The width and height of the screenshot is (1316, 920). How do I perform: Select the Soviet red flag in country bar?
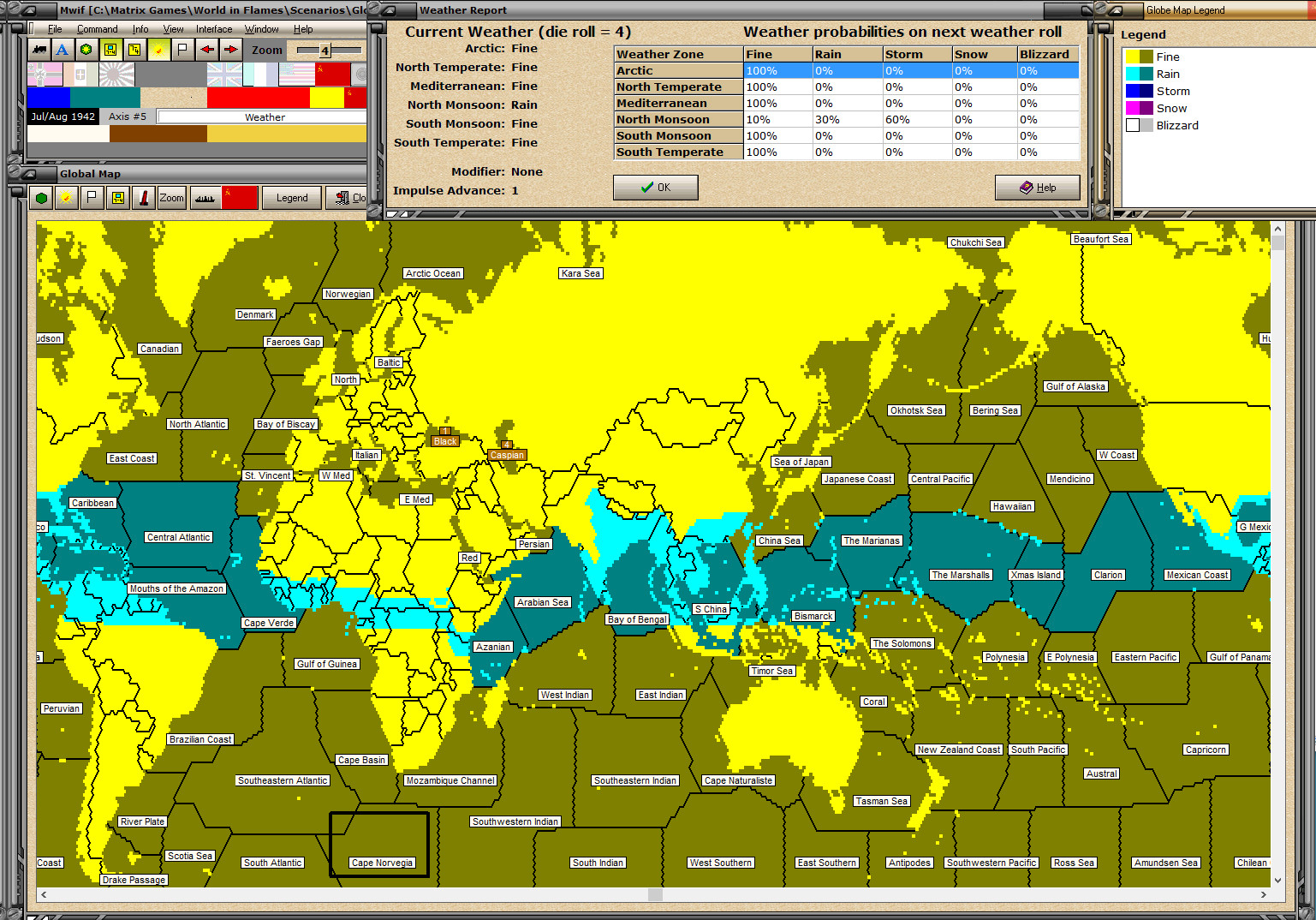[332, 75]
